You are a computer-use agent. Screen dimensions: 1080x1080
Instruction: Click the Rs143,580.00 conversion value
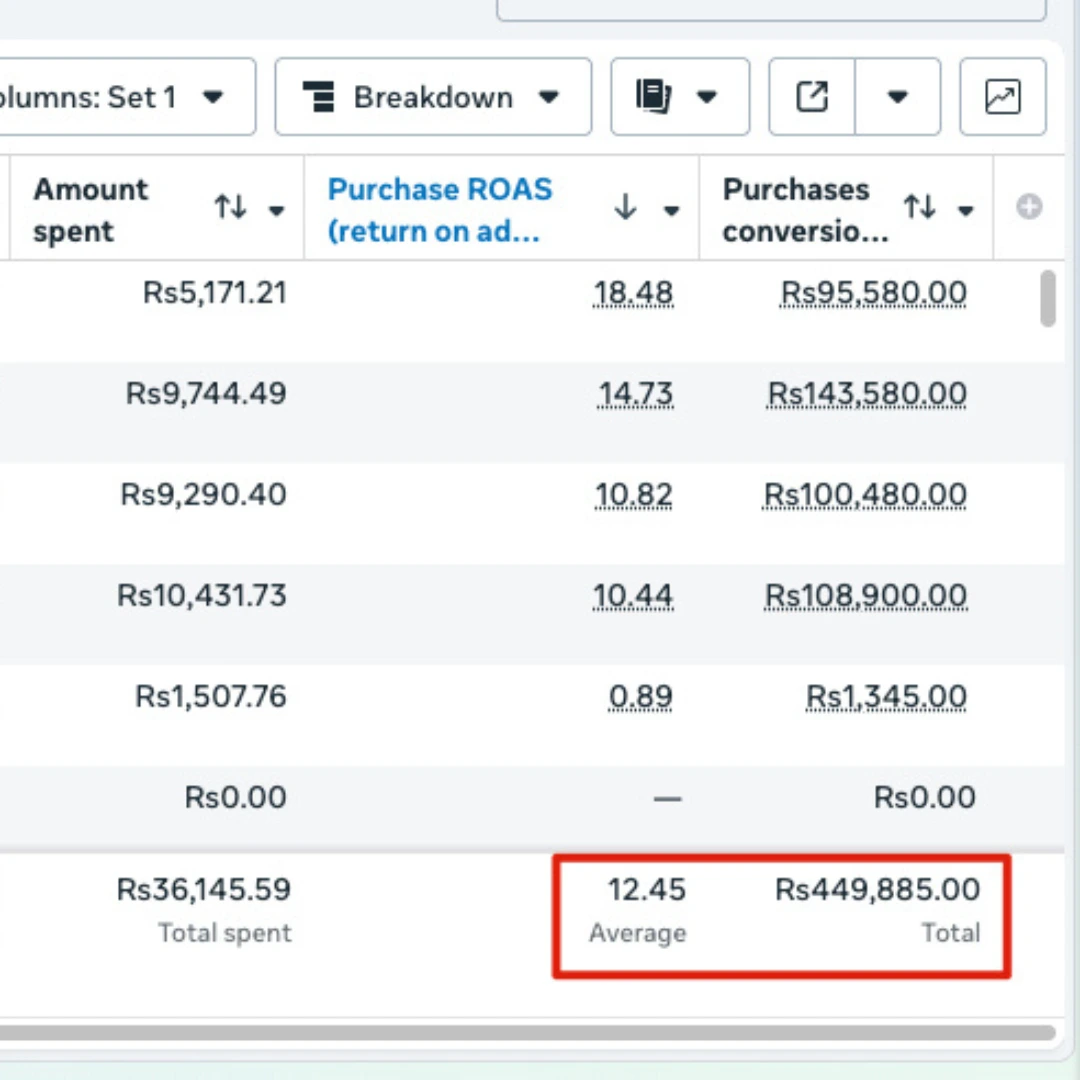click(x=867, y=394)
